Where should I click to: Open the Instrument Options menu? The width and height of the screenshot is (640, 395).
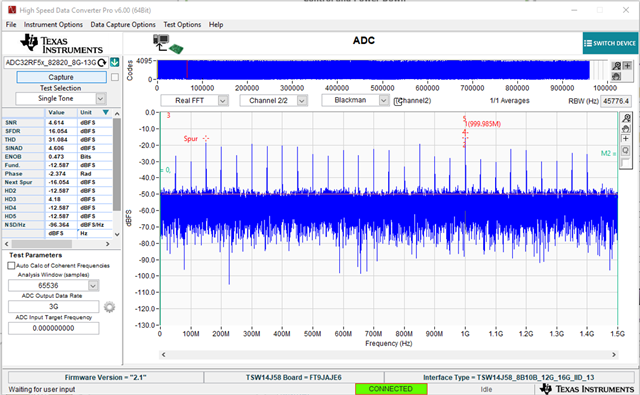coord(53,24)
